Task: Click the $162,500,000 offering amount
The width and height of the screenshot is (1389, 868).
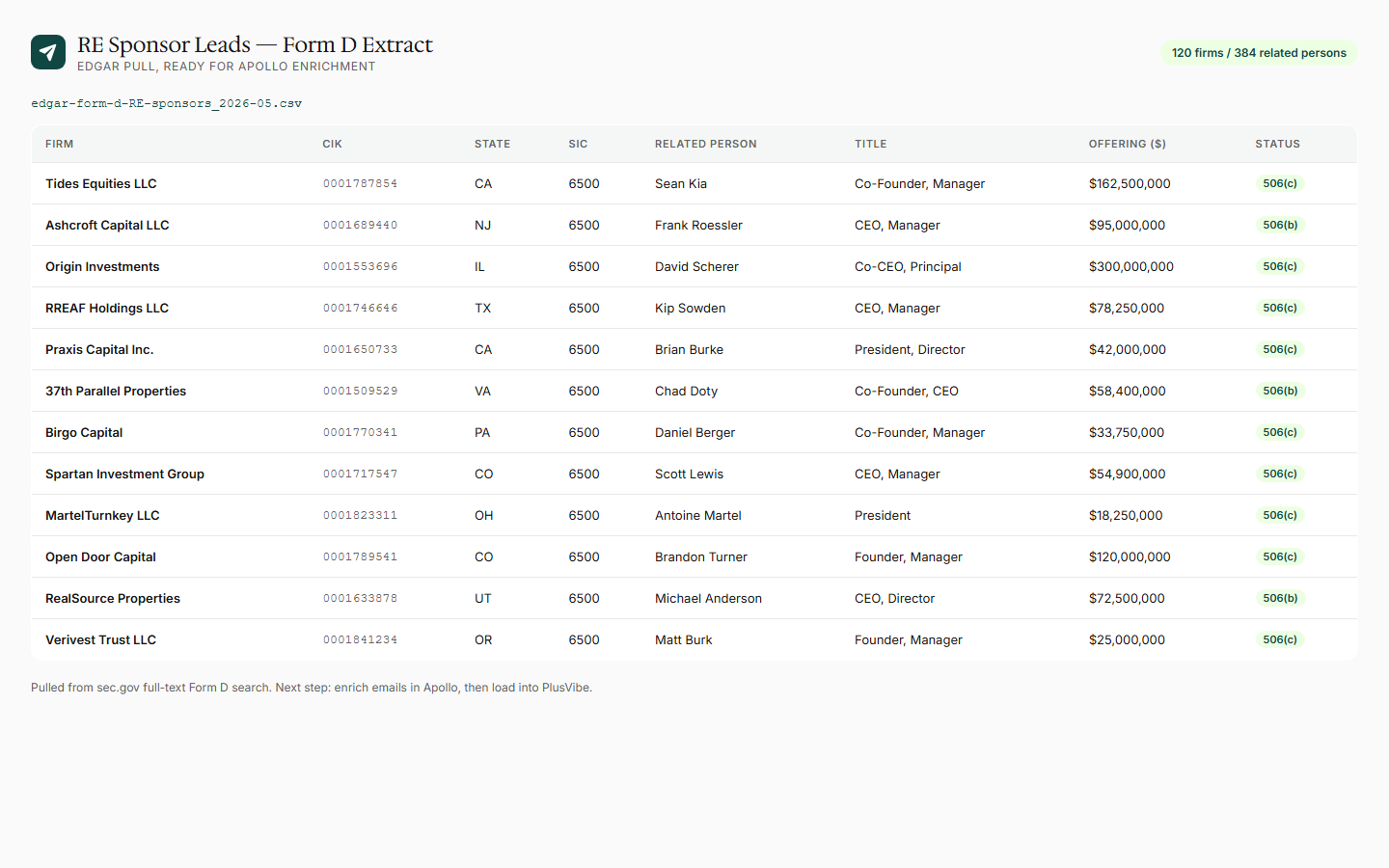Action: [1130, 183]
